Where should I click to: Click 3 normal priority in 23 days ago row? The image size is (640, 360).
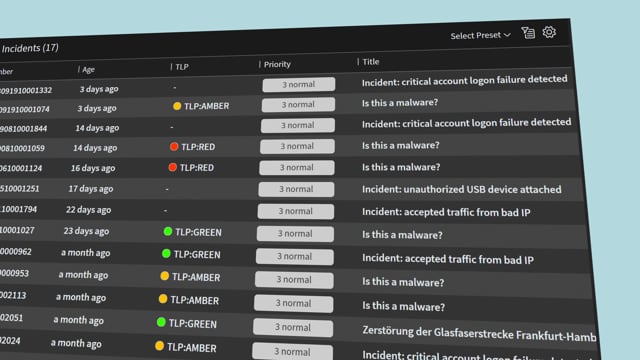pyautogui.click(x=295, y=233)
